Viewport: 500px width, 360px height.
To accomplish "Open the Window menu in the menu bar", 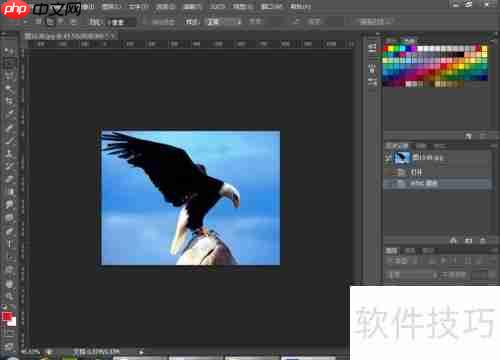I will point(271,6).
